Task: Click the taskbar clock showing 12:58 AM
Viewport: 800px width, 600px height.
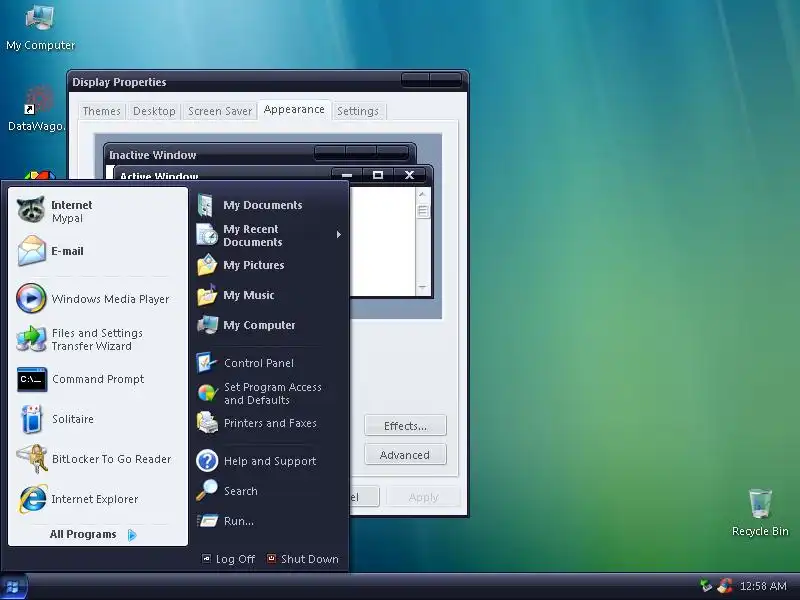Action: (763, 586)
